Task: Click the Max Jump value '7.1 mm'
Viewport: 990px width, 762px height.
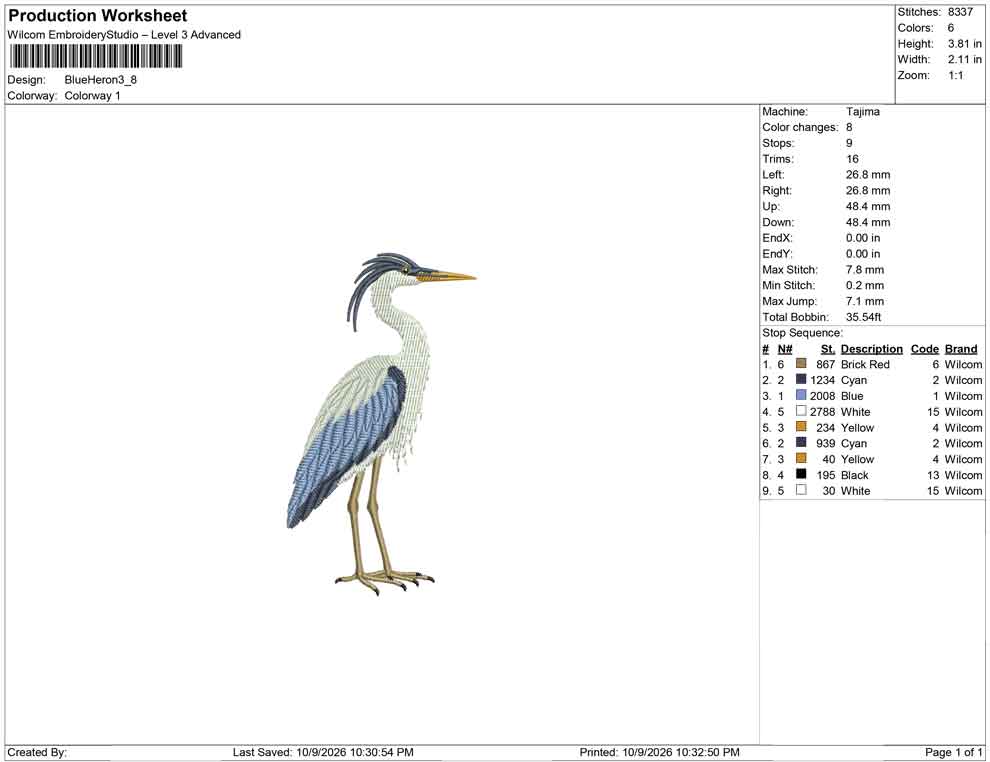Action: 865,301
